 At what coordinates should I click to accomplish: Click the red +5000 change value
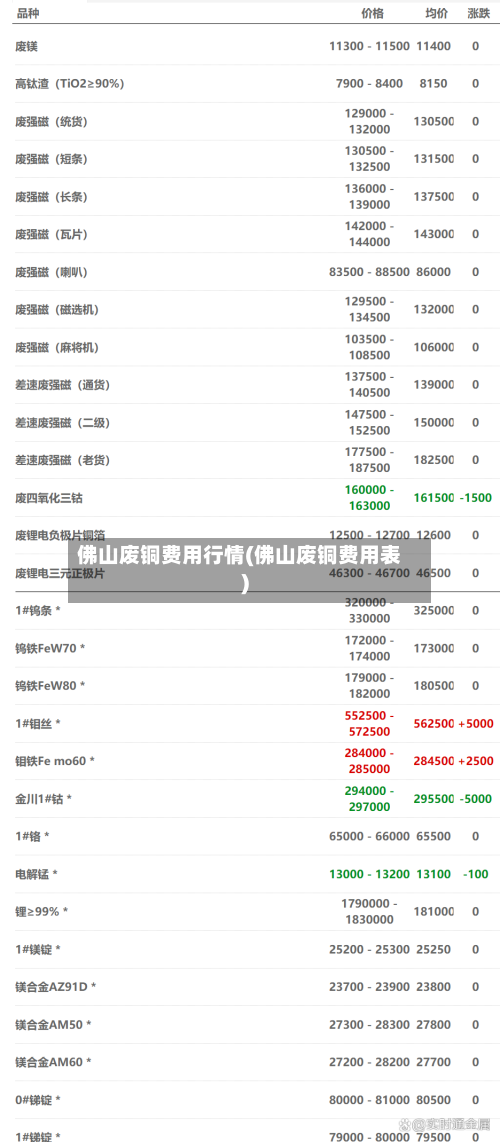[x=475, y=724]
